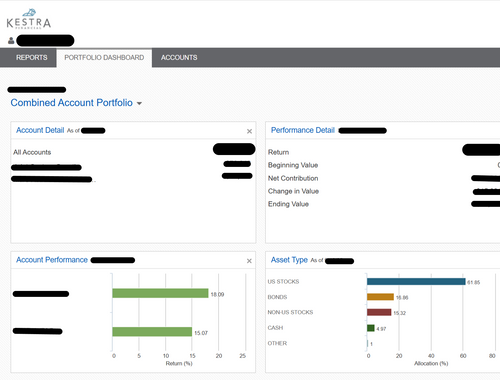Click the 4.97 allocation value

381,329
